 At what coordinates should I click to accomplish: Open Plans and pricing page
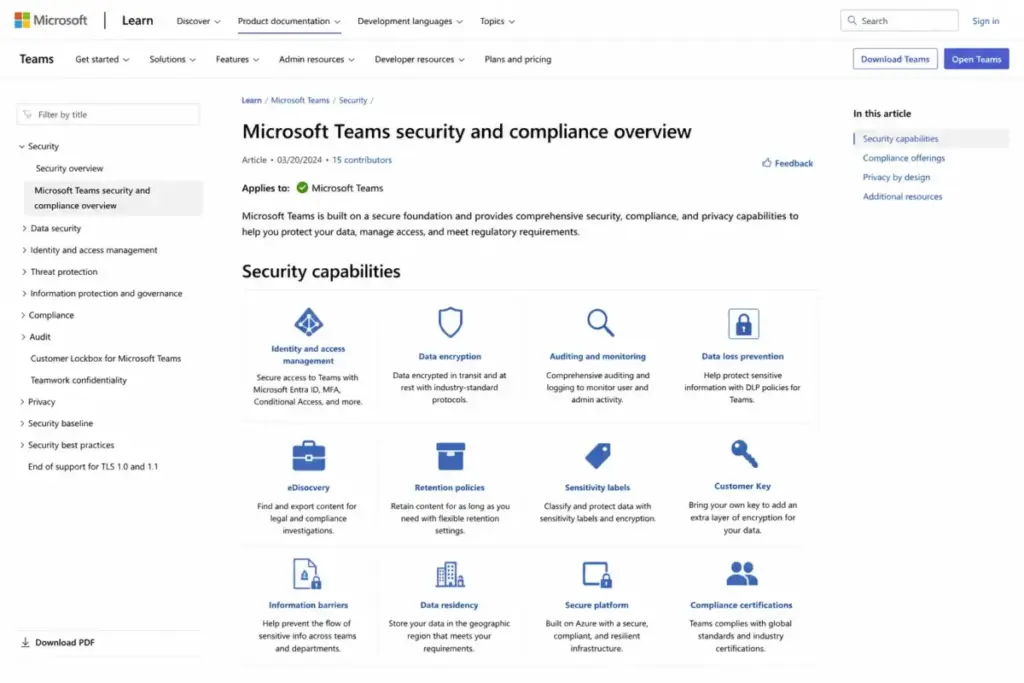click(517, 59)
